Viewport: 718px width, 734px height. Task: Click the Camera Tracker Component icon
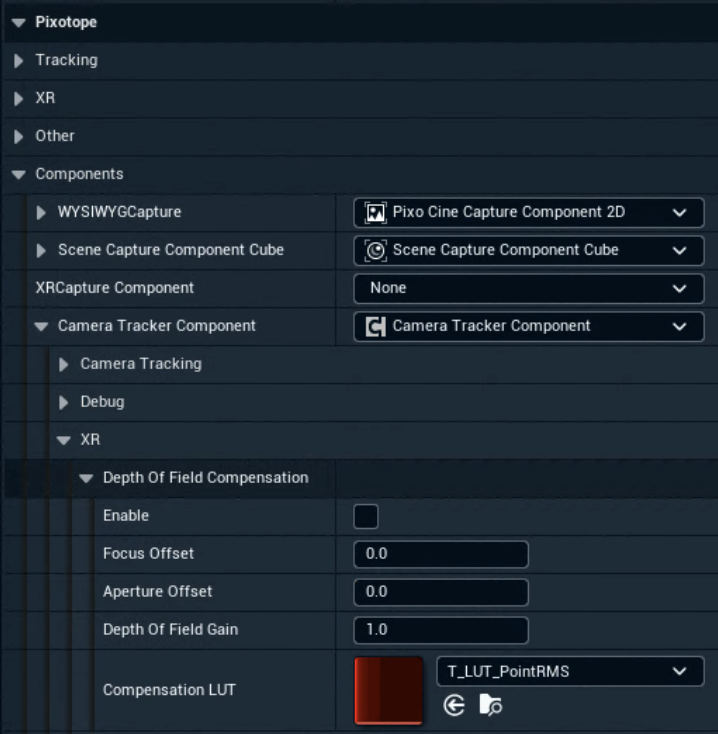point(376,326)
